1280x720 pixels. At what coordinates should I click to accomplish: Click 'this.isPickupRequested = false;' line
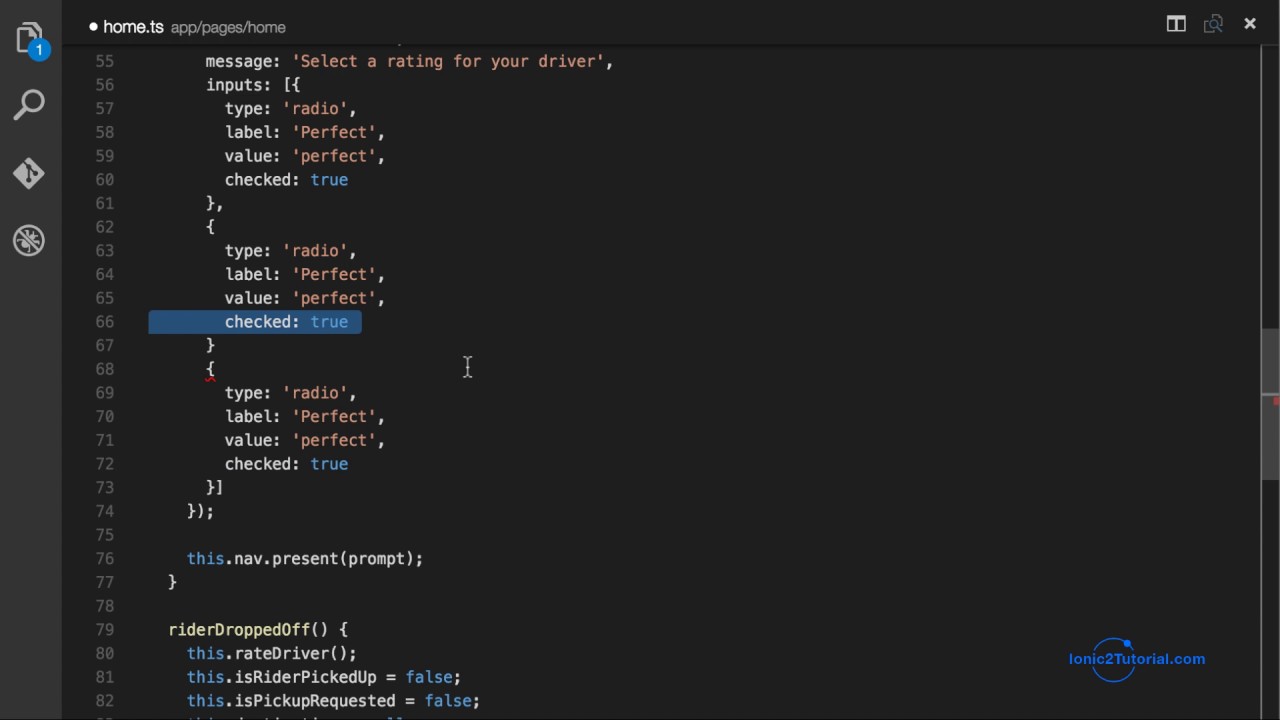(333, 701)
